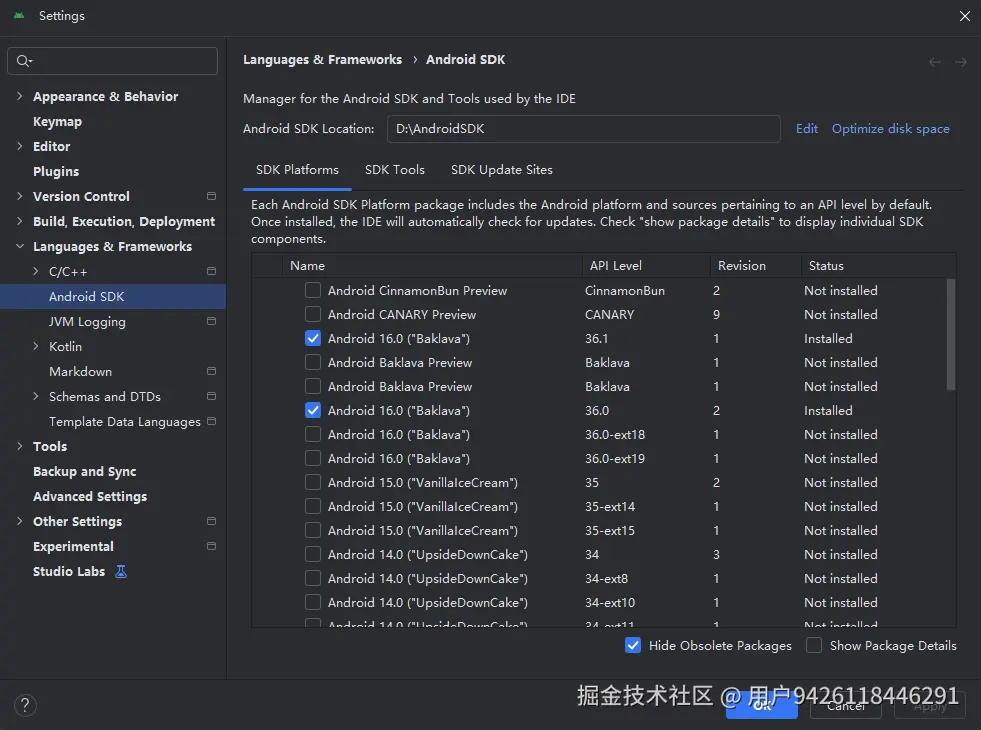Switch to SDK Platforms tab

(297, 170)
